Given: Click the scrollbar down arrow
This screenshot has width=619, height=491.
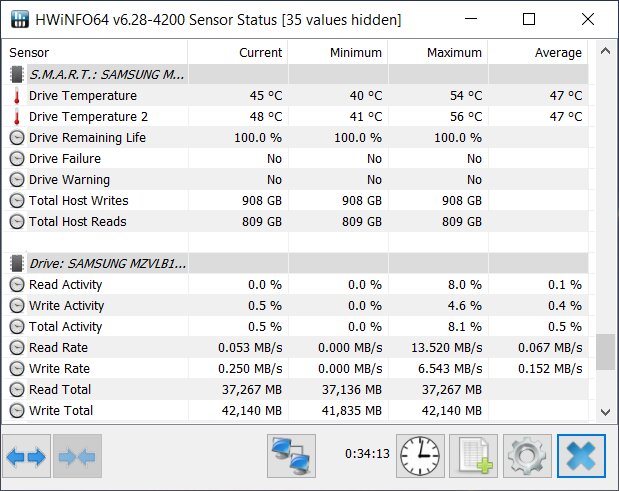Looking at the screenshot, I should 605,412.
